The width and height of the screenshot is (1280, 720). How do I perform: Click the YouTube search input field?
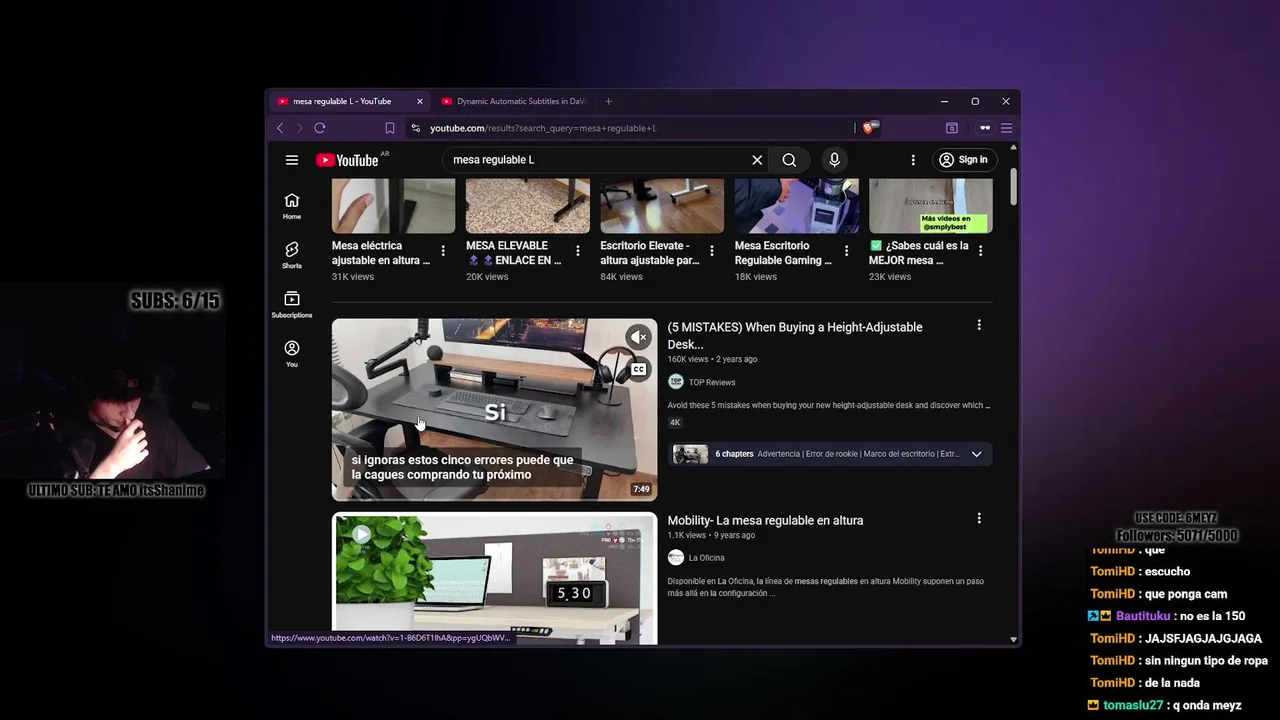(x=598, y=160)
